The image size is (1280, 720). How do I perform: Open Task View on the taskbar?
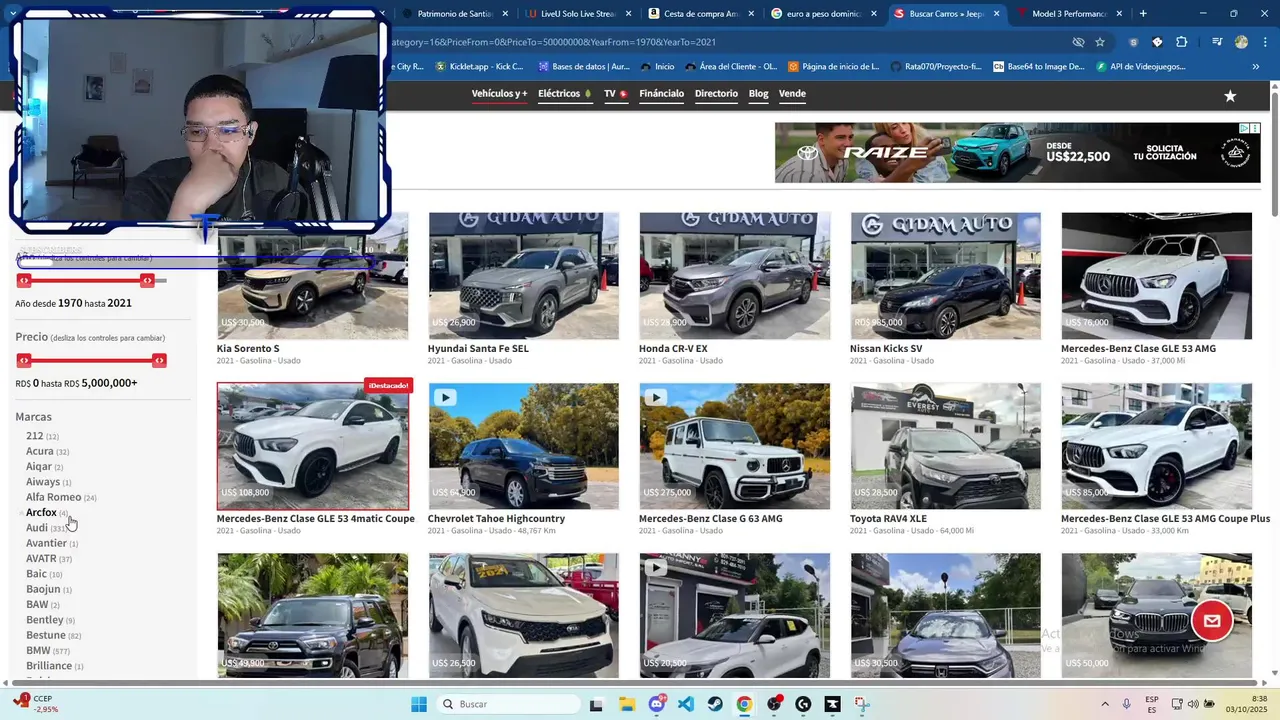(597, 704)
